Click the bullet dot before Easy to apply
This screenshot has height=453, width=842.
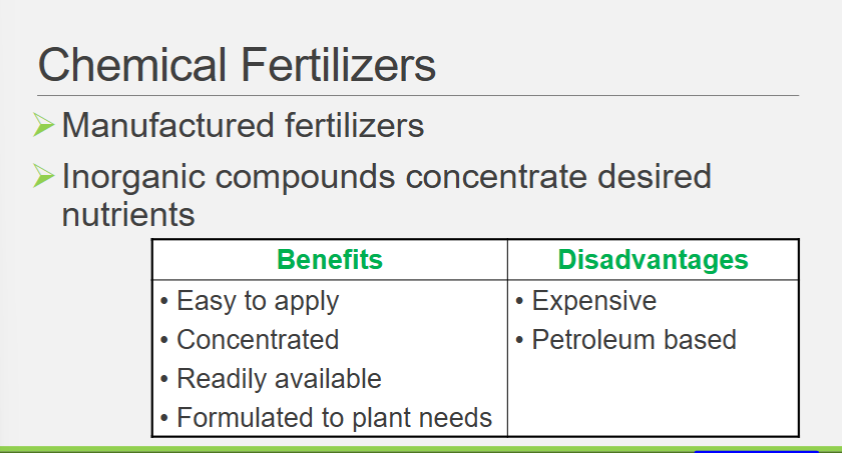click(x=164, y=301)
